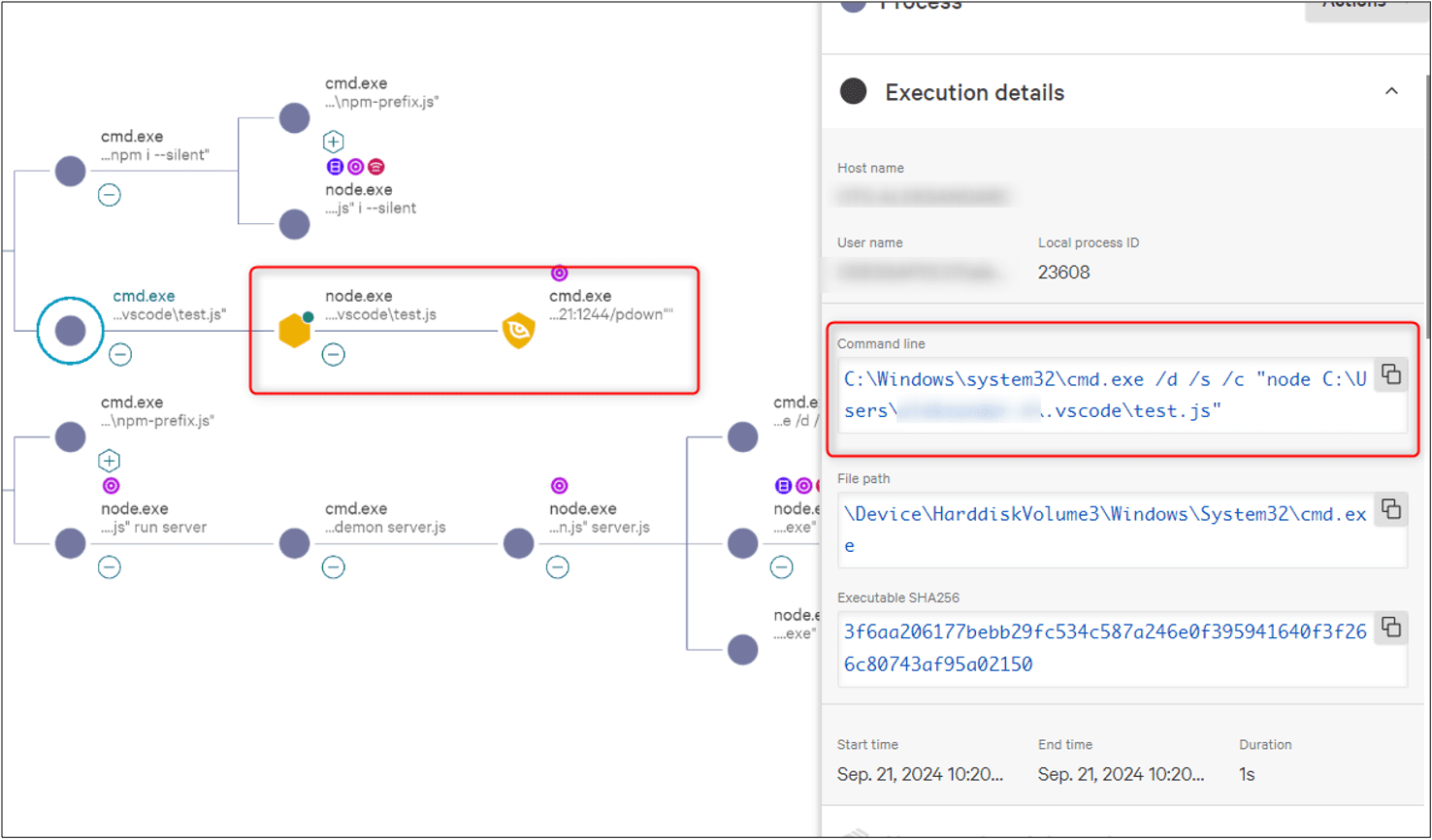1432x840 pixels.
Task: Click the node.exe ...vscode\test.js label
Action: tap(381, 305)
